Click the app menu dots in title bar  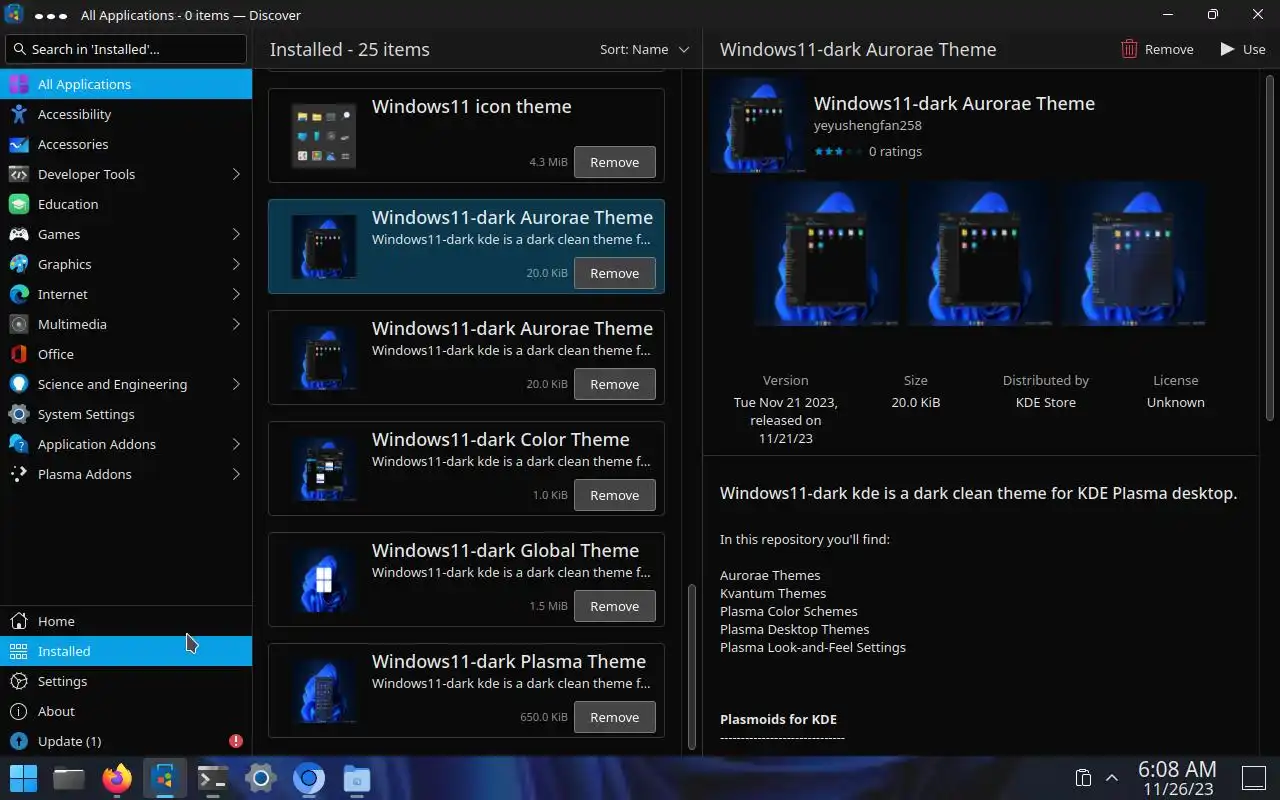[x=51, y=15]
